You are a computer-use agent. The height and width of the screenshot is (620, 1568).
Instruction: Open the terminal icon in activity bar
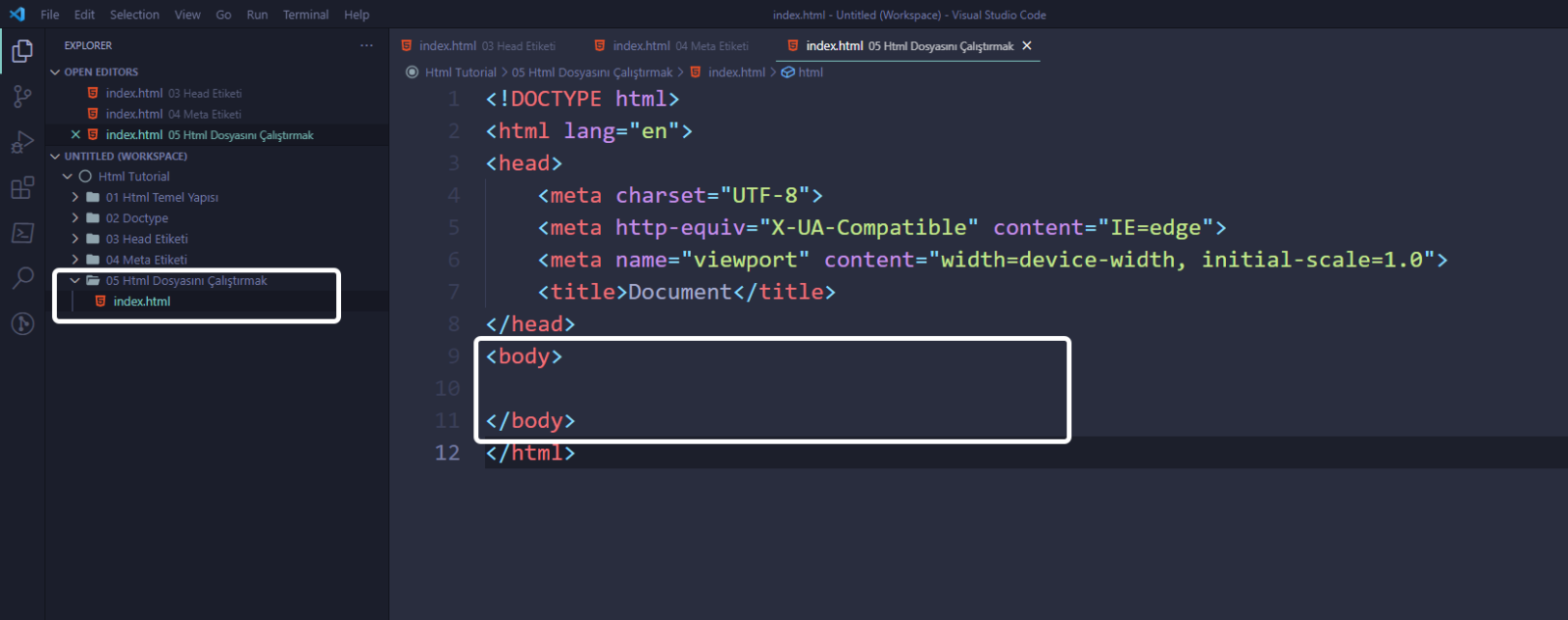pos(22,233)
